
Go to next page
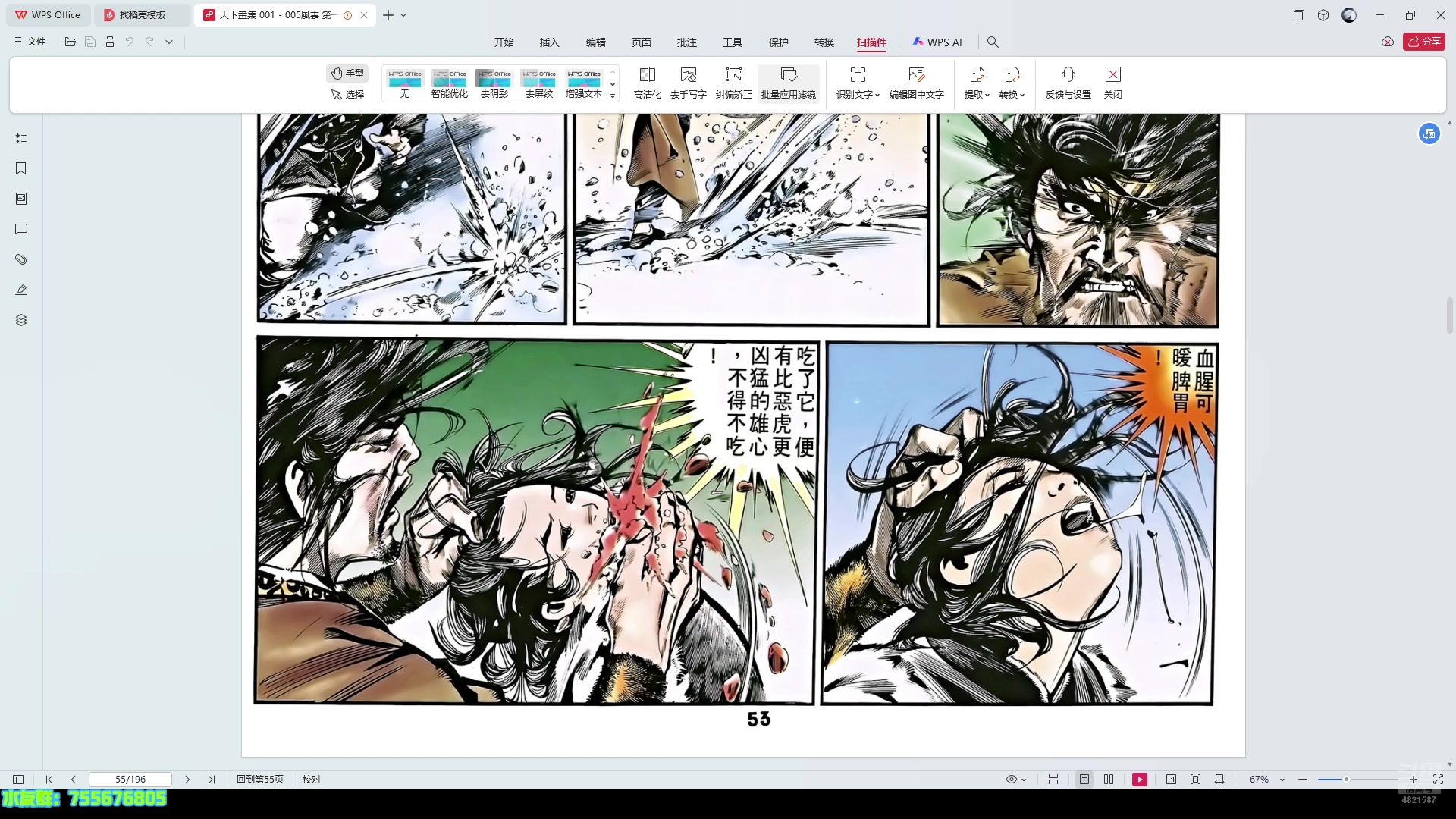(187, 780)
